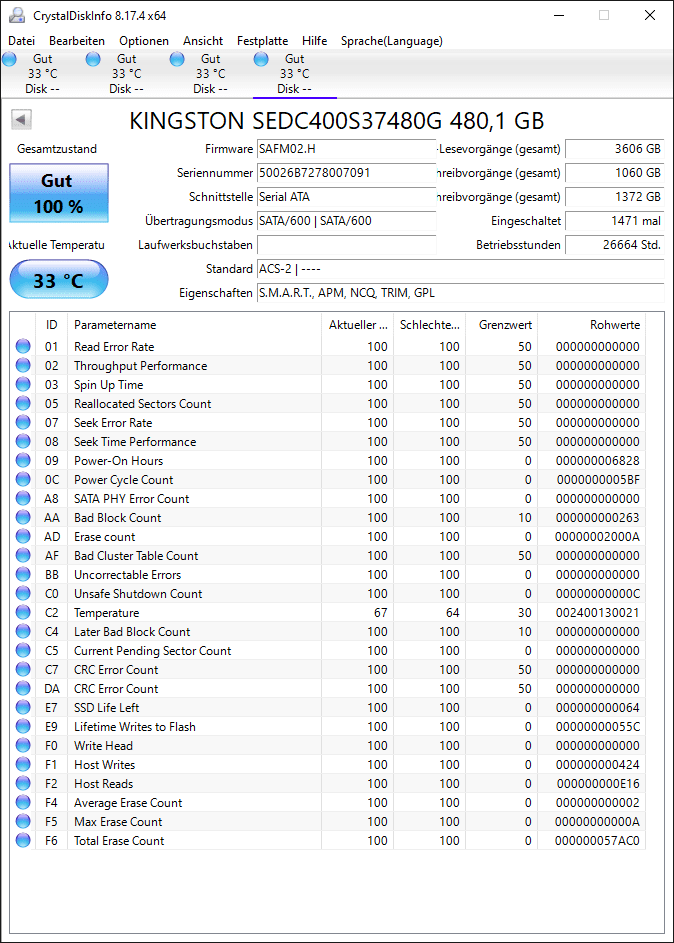Screen dimensions: 674x943
Task: Click status orb for Power Cycle Count
Action: (x=23, y=479)
